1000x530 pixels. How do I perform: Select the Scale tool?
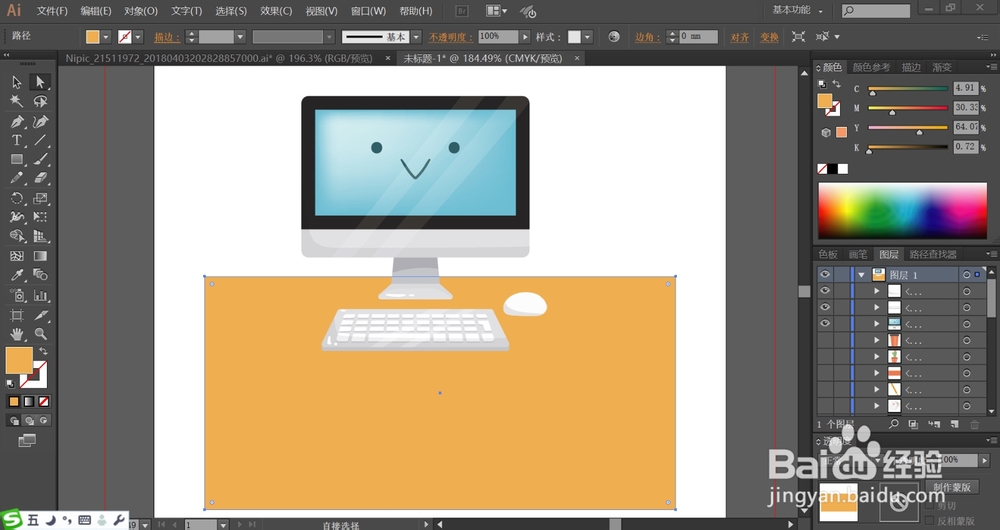click(40, 198)
